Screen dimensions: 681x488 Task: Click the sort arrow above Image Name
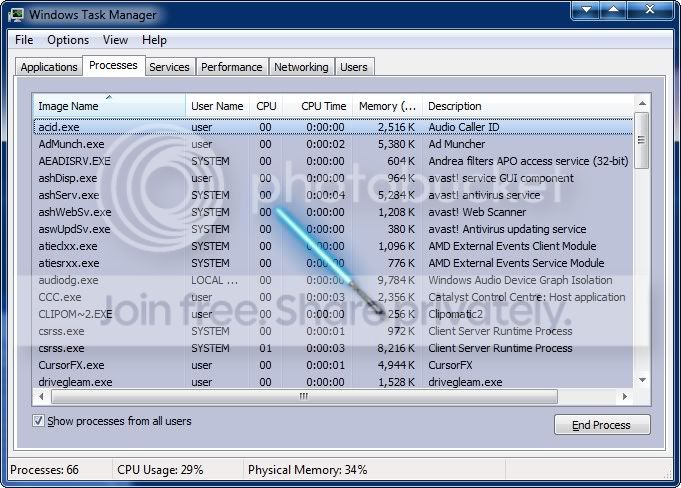coord(109,97)
